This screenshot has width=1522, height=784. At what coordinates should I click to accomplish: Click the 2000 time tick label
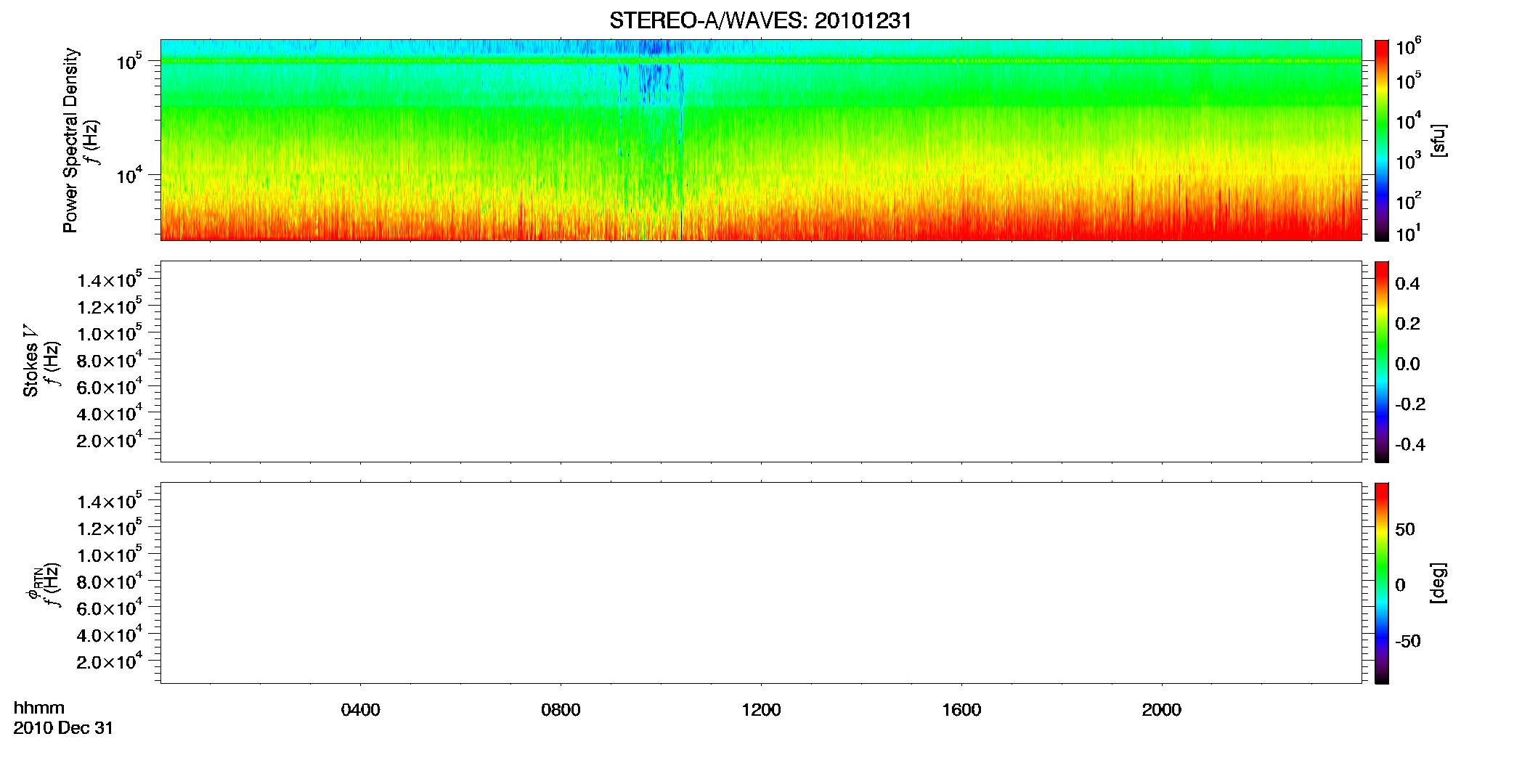pos(1161,710)
